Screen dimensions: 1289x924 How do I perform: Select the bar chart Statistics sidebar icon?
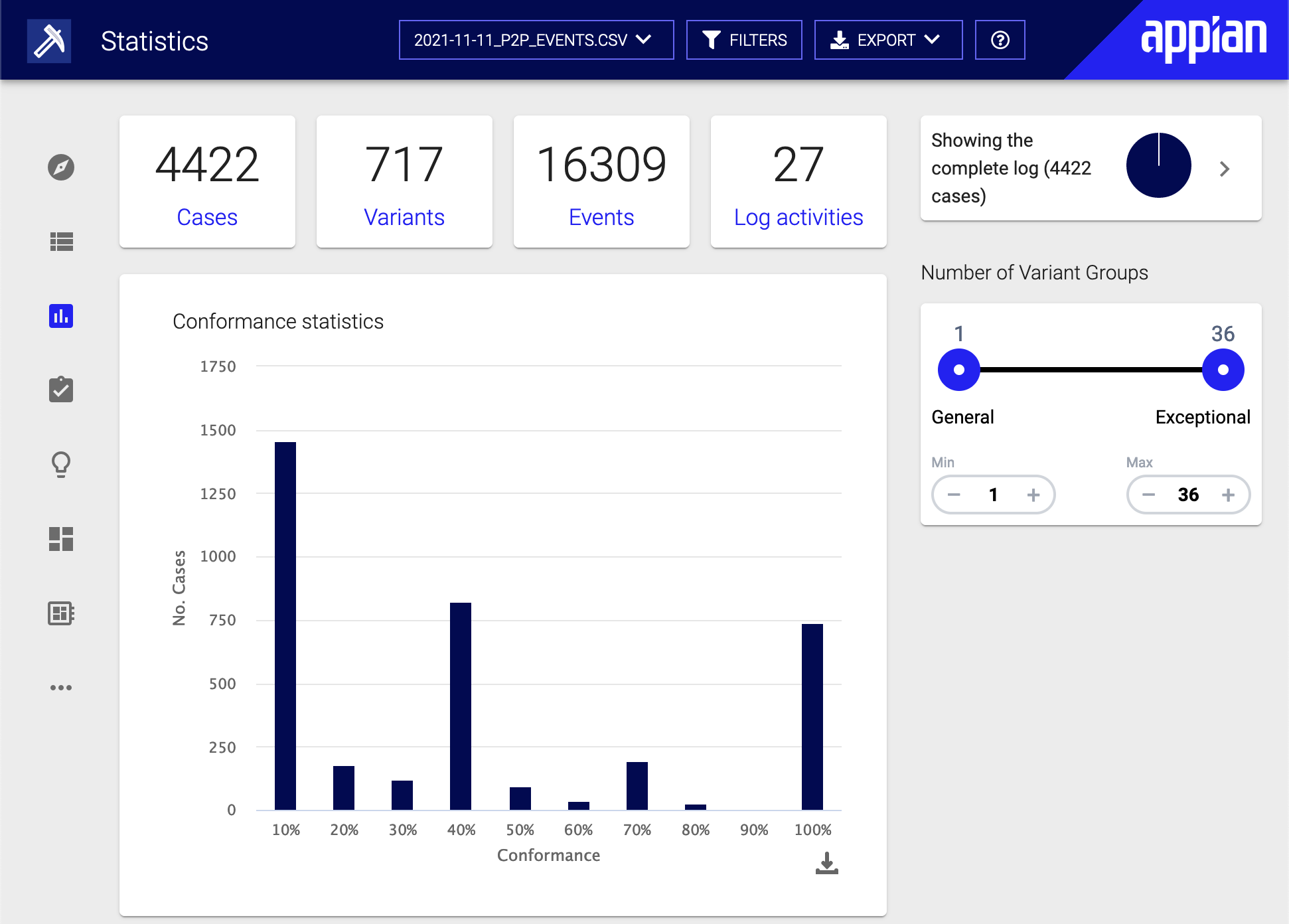click(61, 316)
